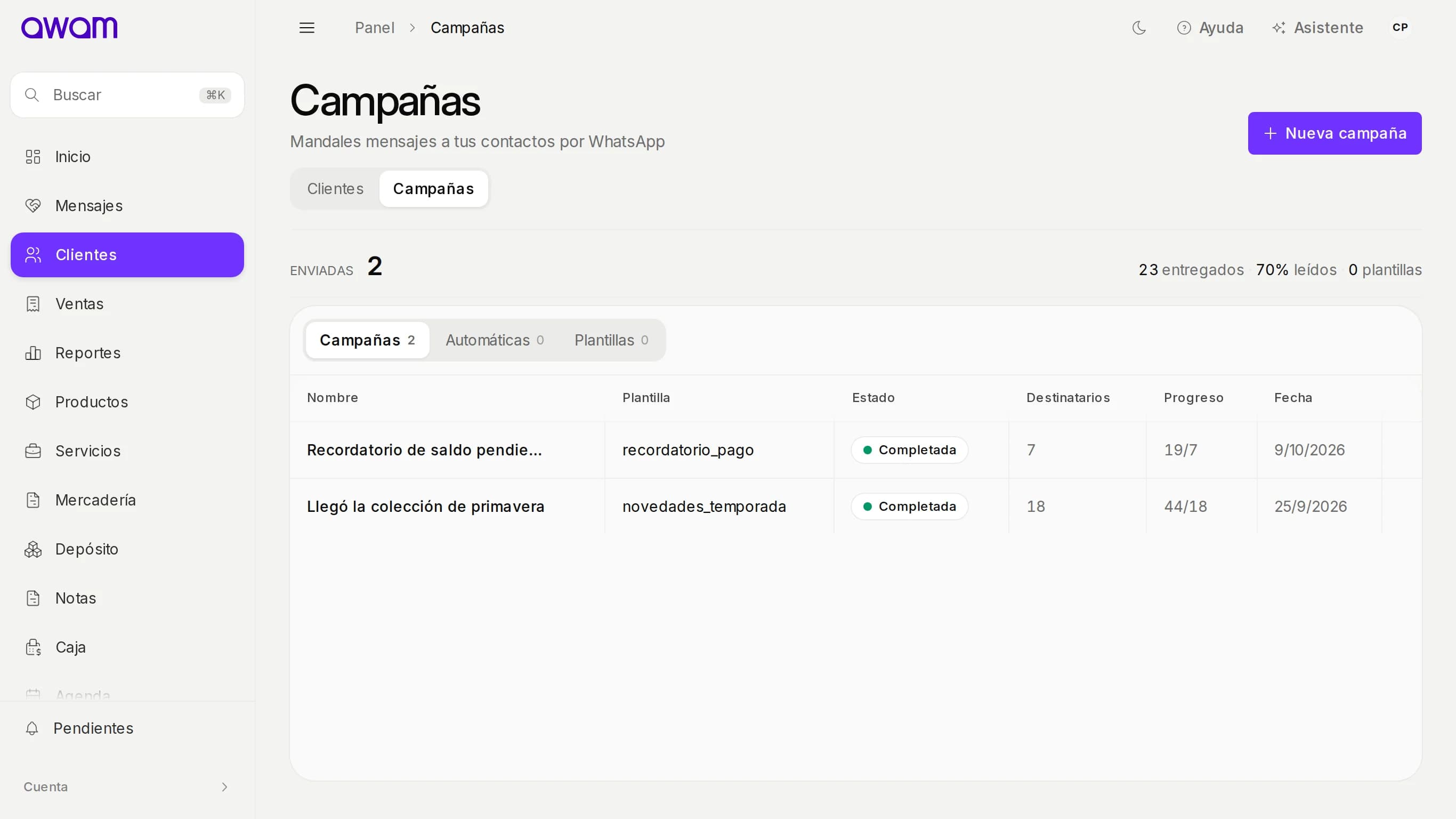Open Caja in sidebar
The image size is (1456, 819).
pos(127,647)
